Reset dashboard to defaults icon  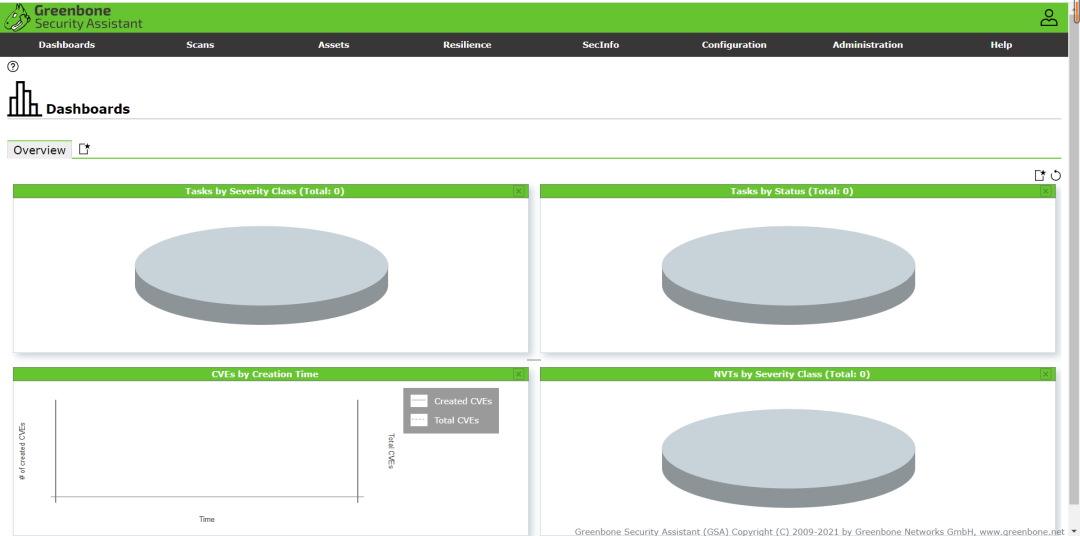(x=1056, y=176)
